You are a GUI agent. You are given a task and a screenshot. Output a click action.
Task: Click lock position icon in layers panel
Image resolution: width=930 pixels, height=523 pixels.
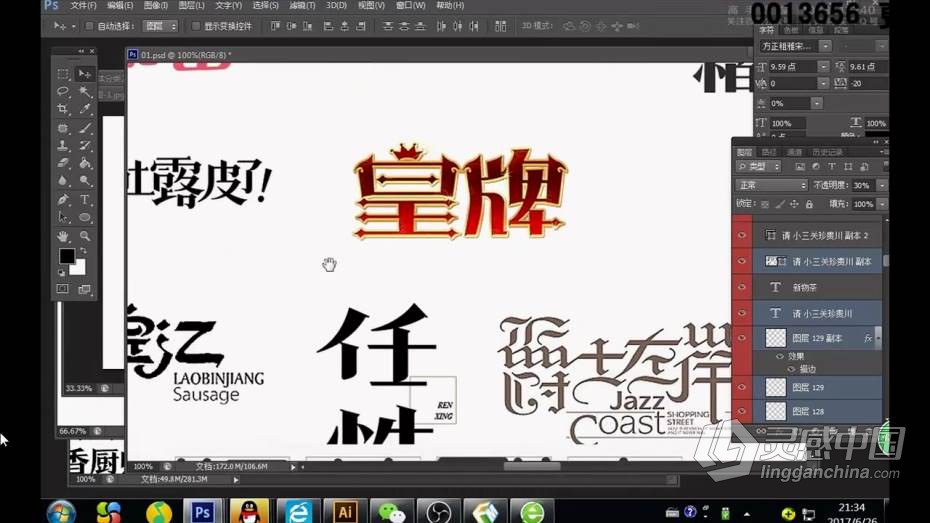coord(794,205)
